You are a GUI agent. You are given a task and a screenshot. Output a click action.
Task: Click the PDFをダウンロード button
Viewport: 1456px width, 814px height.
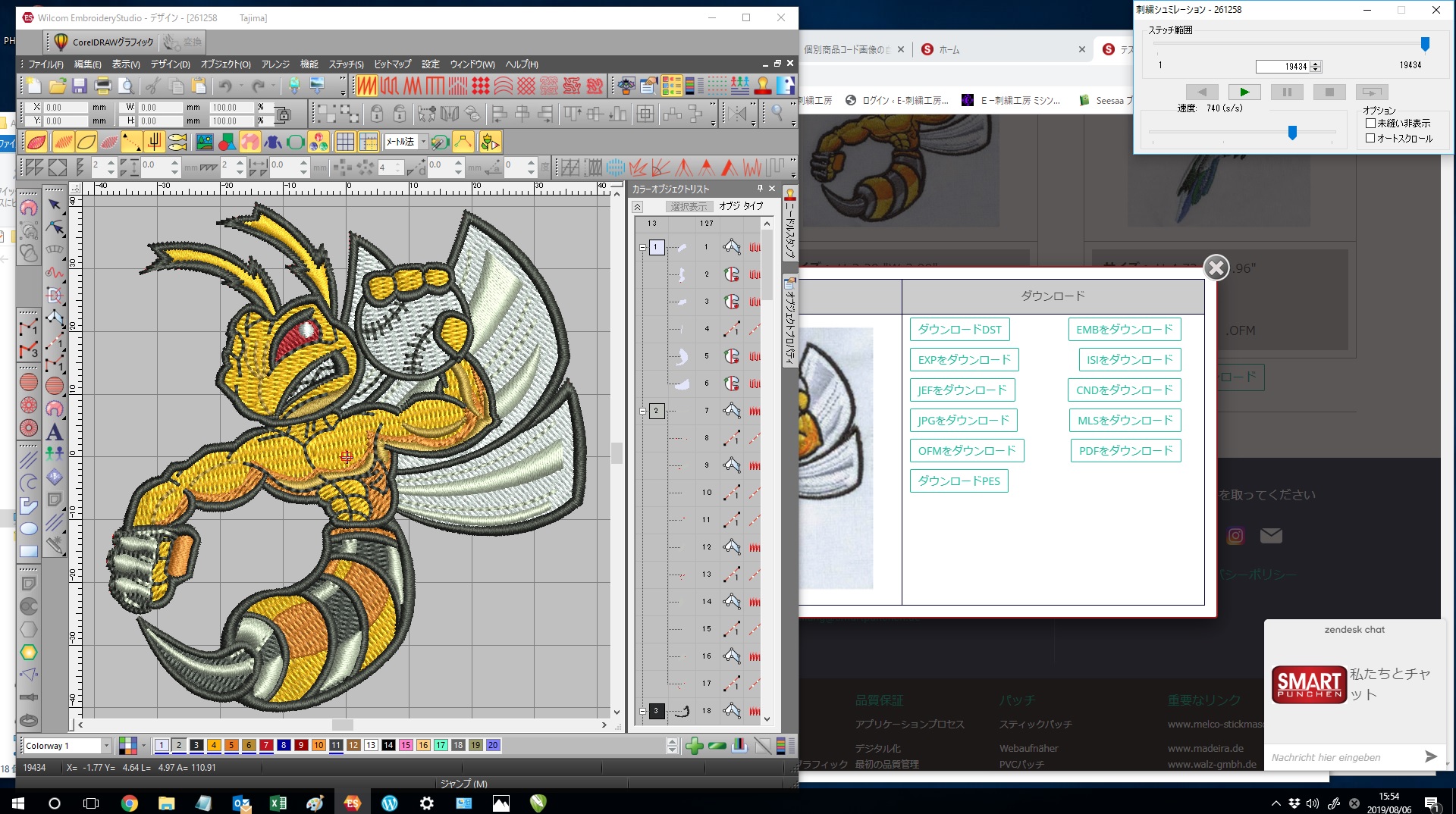[1125, 451]
